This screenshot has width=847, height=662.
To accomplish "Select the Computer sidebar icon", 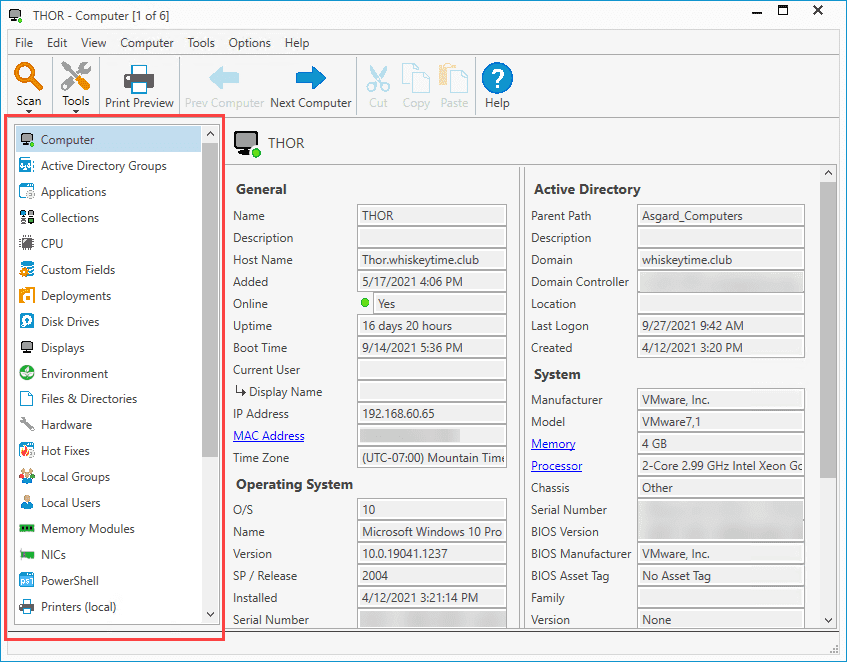I will 27,139.
